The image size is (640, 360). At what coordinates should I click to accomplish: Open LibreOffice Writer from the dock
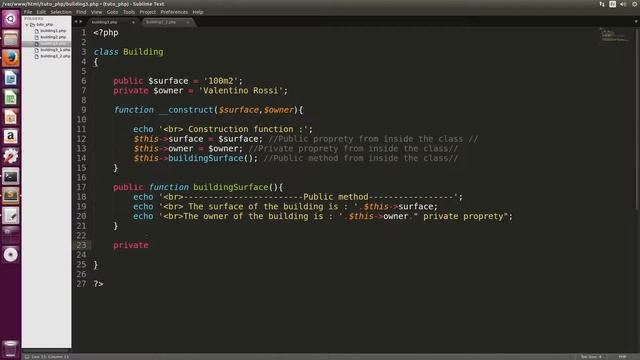tap(11, 78)
